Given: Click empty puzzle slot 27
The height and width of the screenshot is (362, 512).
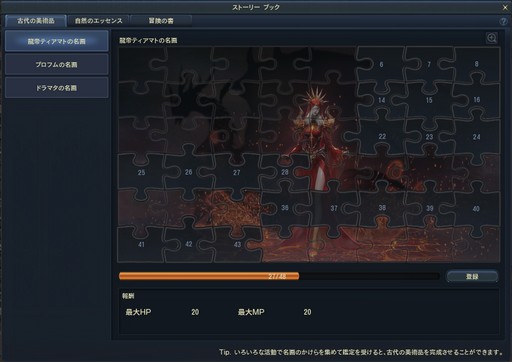Looking at the screenshot, I should tap(236, 172).
